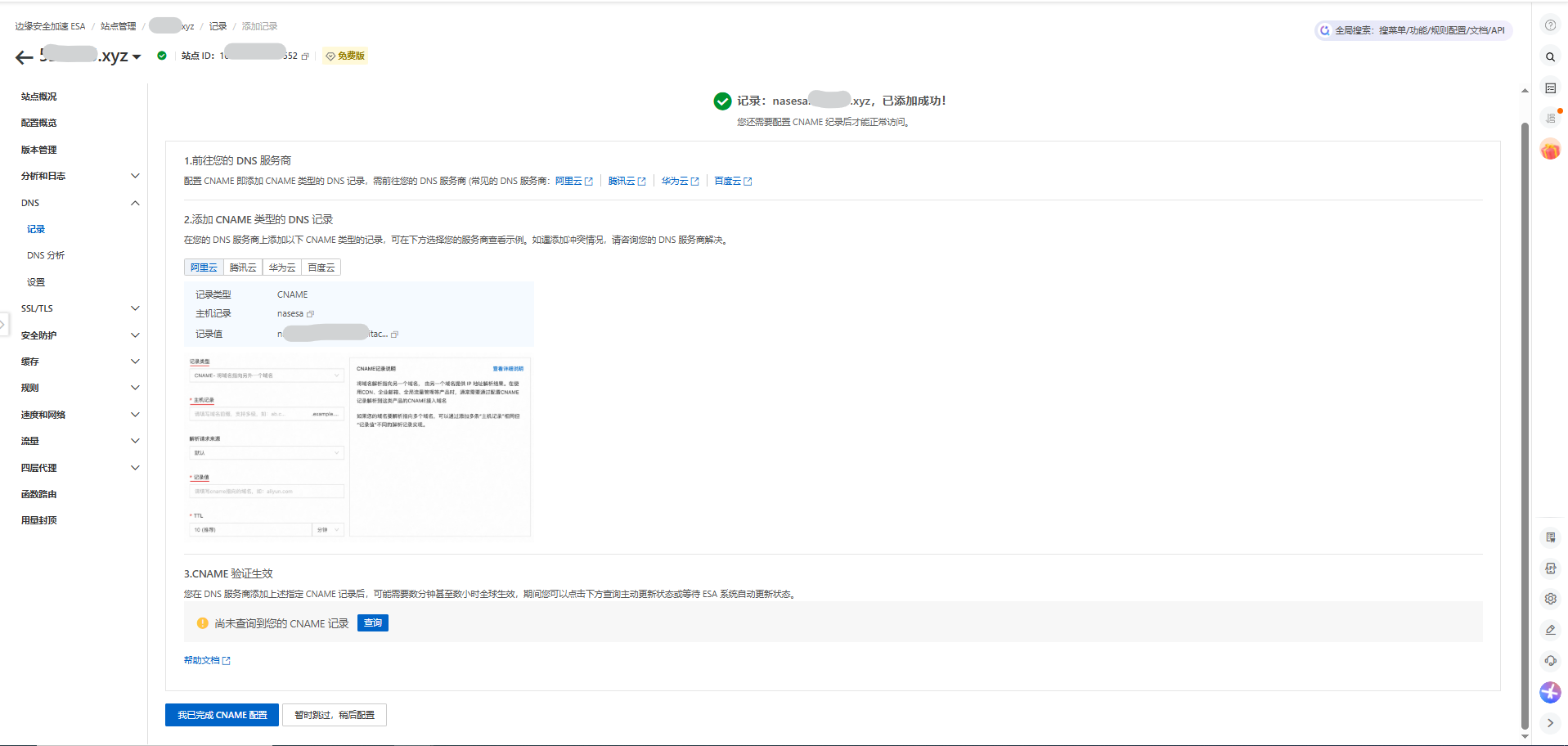Screen dimensions: 1568x746
Task: Go back using the left arrow icon
Action: (x=25, y=56)
